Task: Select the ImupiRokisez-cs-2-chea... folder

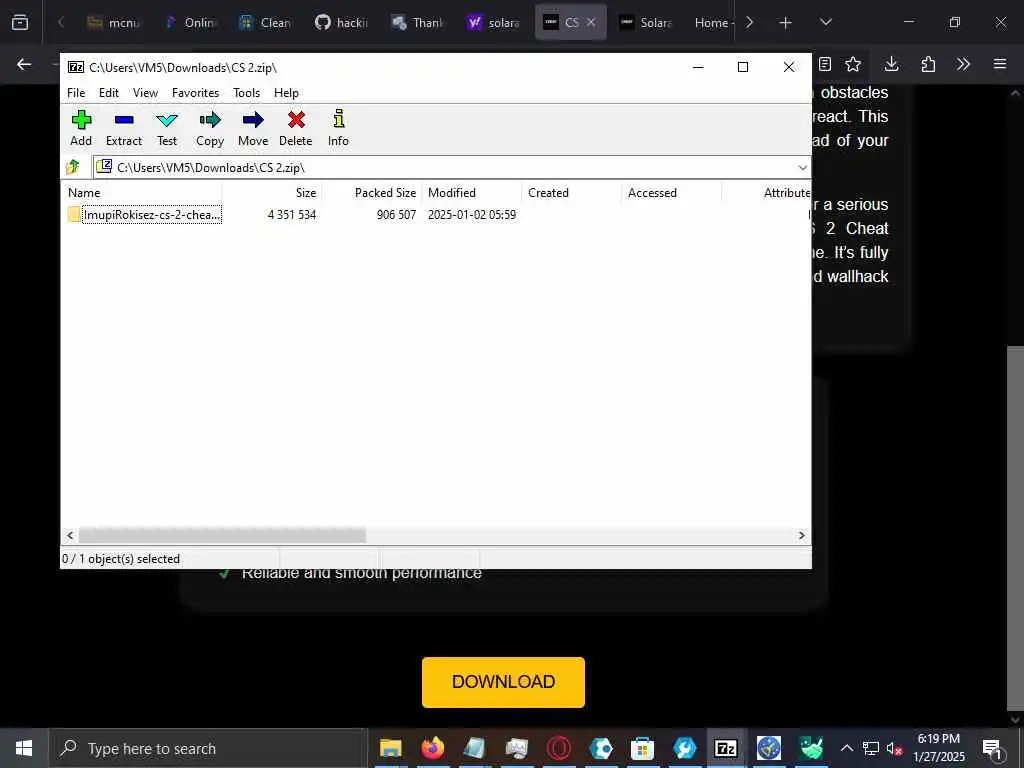Action: [x=144, y=214]
